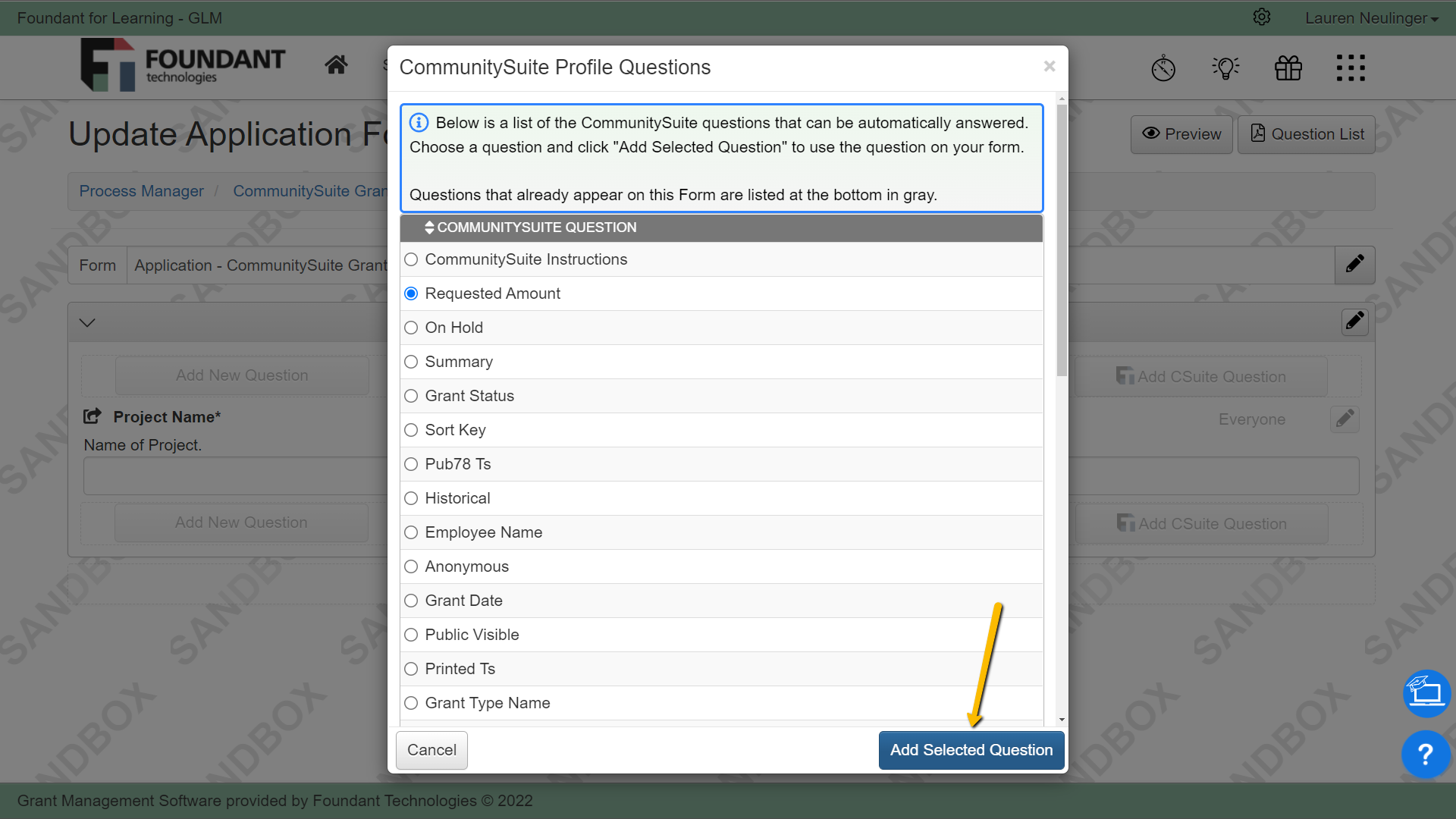
Task: Click the pencil edit icon beside the Form field
Action: (1354, 265)
